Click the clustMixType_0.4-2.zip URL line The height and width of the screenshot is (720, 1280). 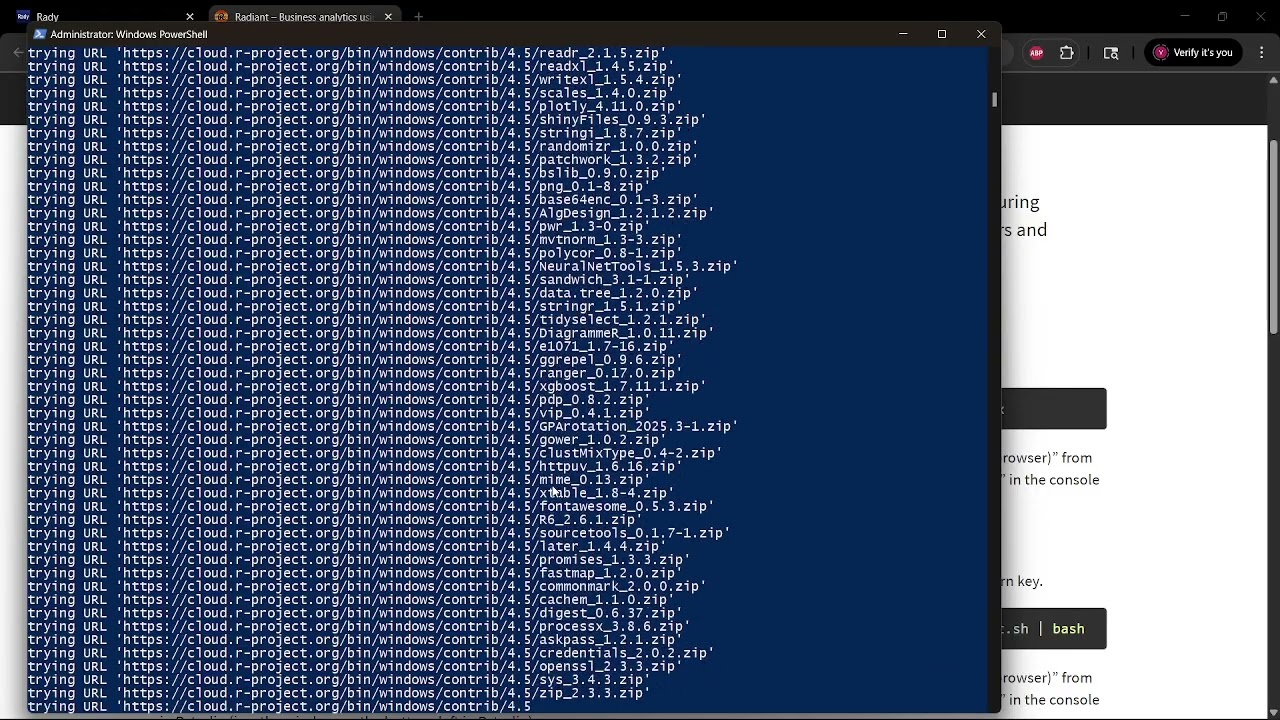[375, 453]
